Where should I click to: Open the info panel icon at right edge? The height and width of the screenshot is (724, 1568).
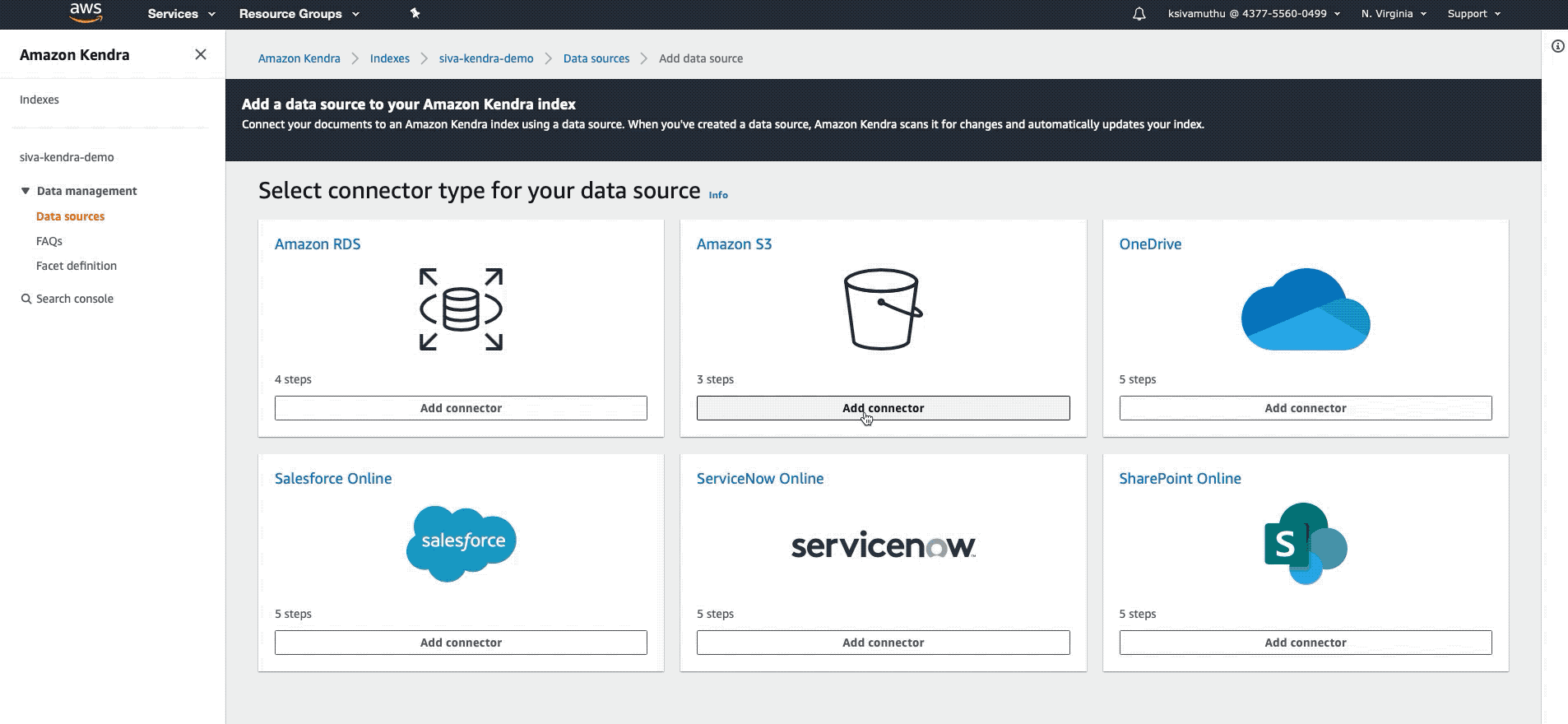point(1557,46)
